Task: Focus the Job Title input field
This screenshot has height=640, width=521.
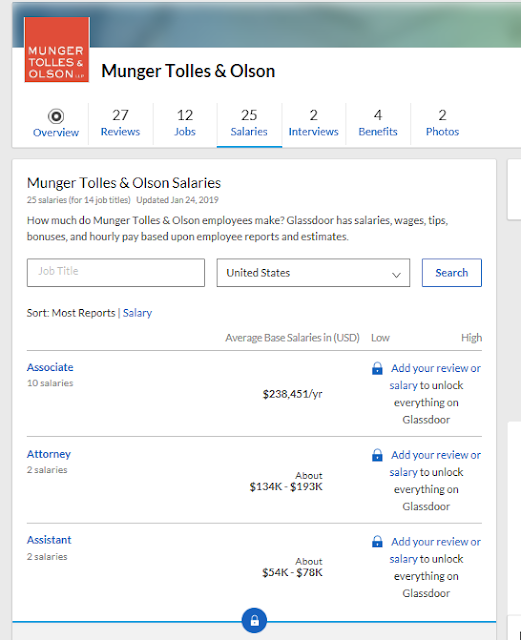Action: tap(116, 273)
